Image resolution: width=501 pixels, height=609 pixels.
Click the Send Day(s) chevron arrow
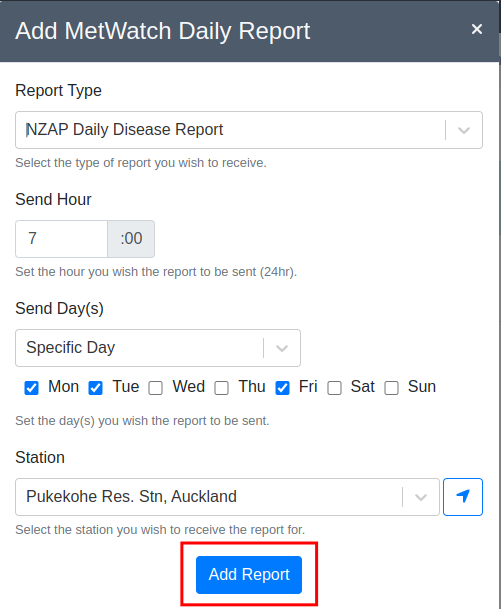click(282, 348)
